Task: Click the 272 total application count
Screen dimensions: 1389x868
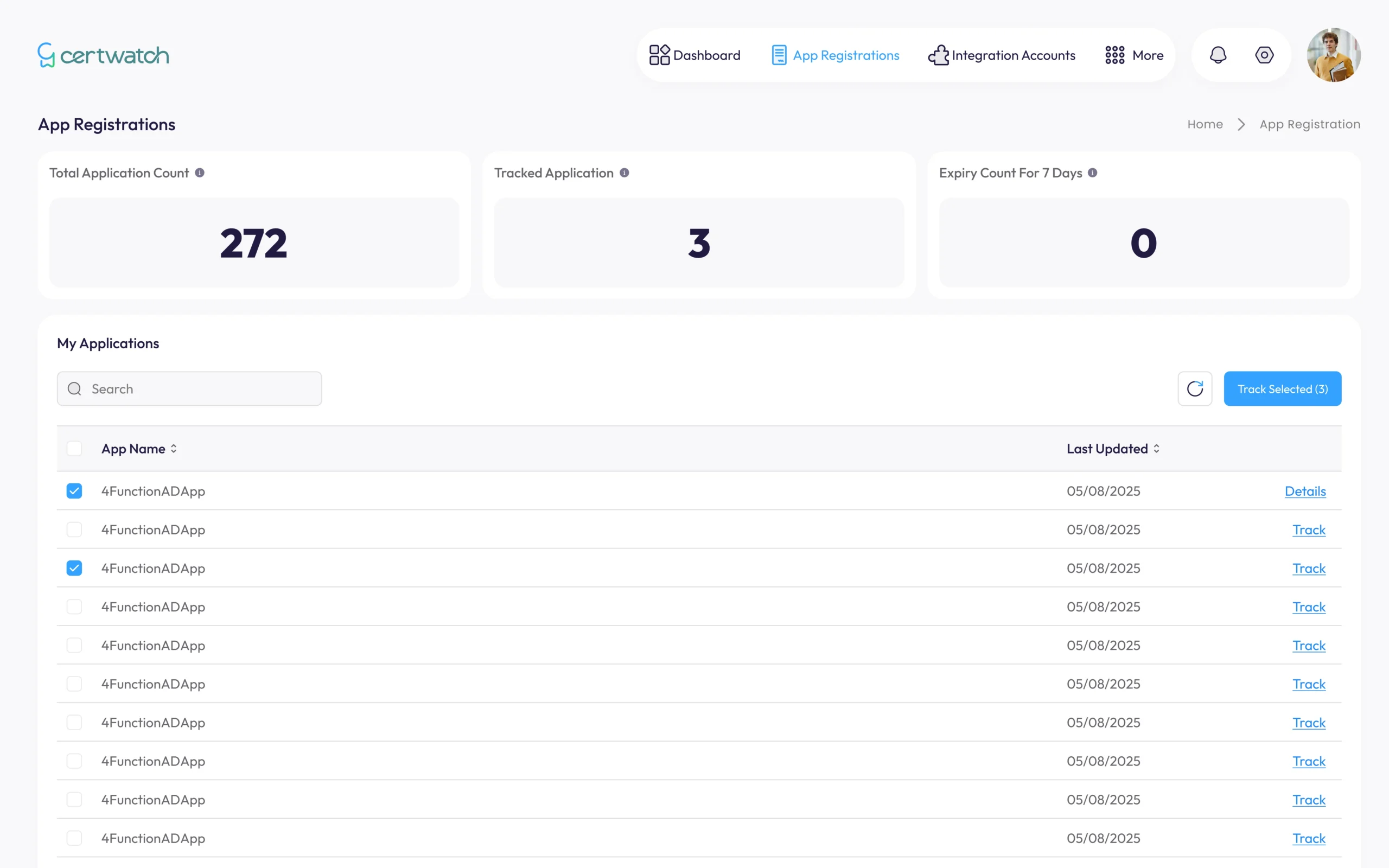Action: point(254,243)
